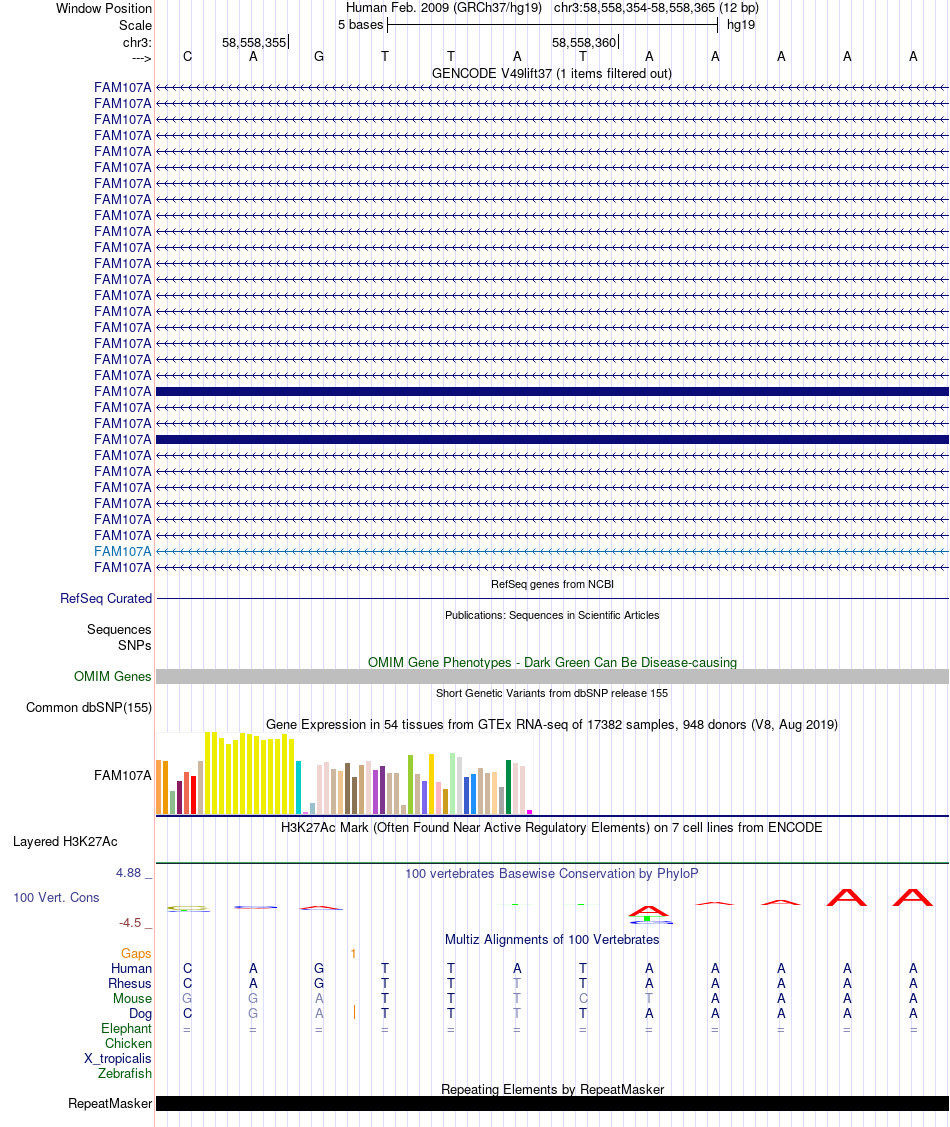Open the GTEx Gene Expression track title

tap(552, 724)
